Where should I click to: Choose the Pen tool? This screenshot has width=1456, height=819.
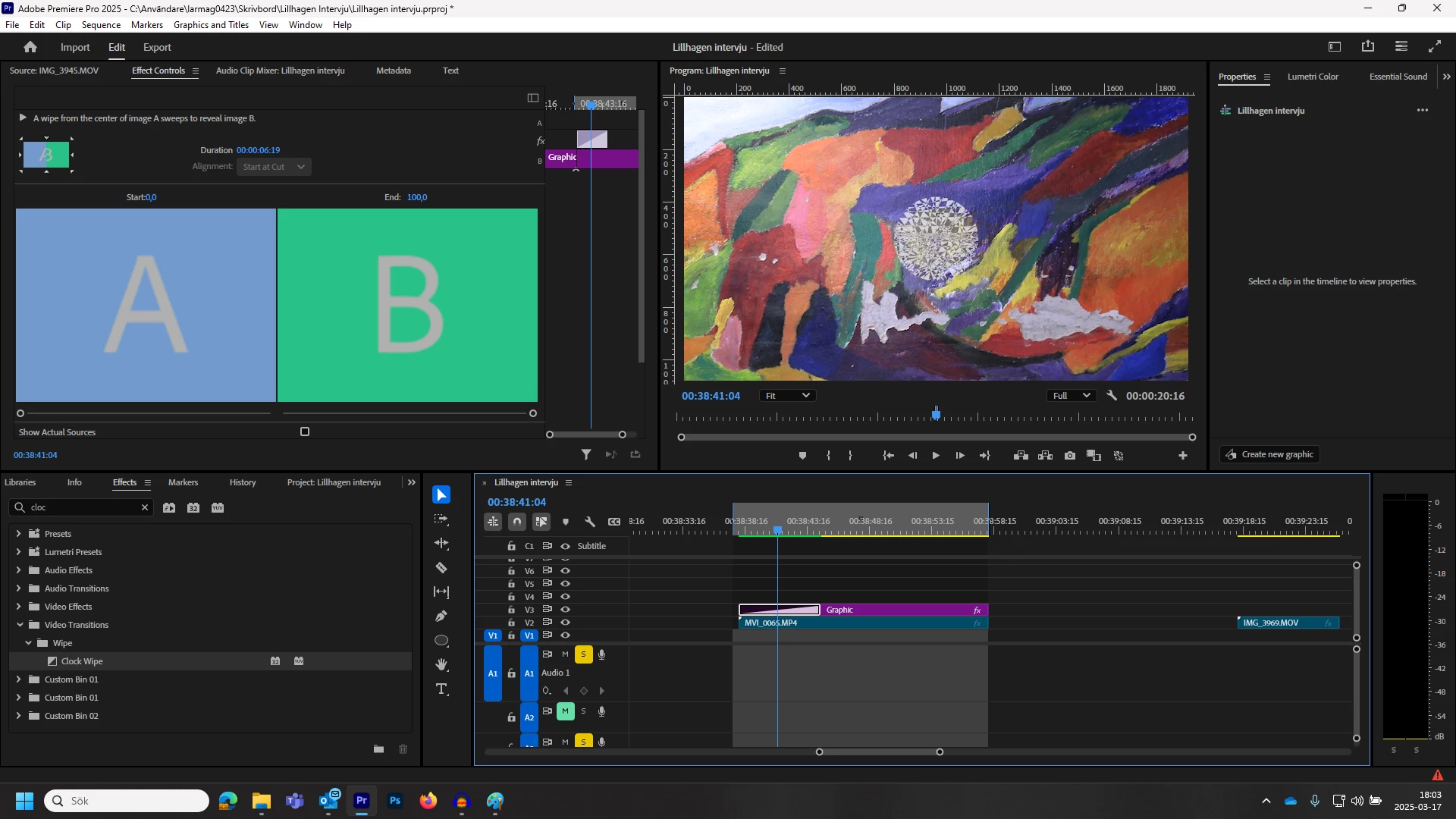coord(441,617)
